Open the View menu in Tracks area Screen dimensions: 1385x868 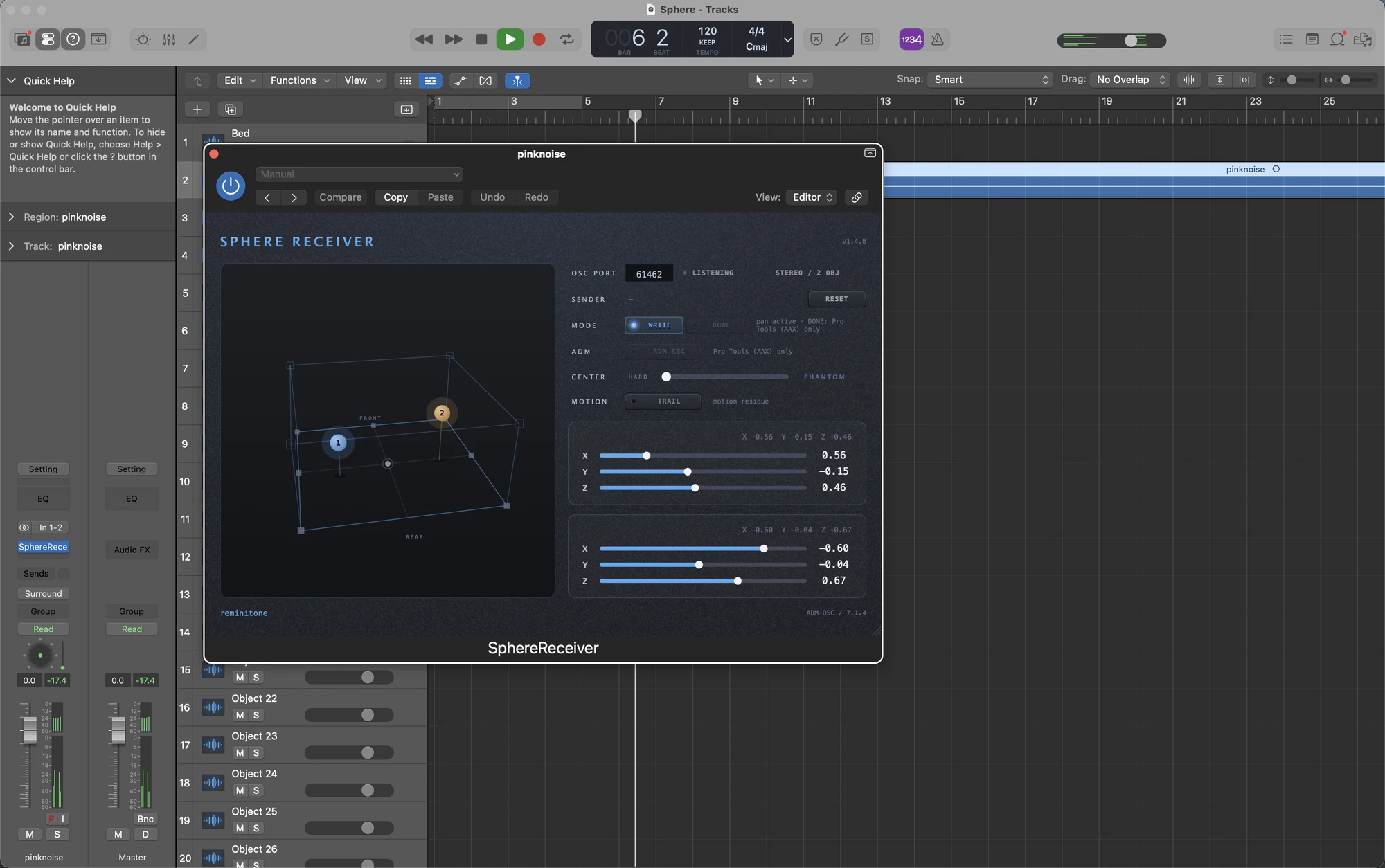[363, 80]
